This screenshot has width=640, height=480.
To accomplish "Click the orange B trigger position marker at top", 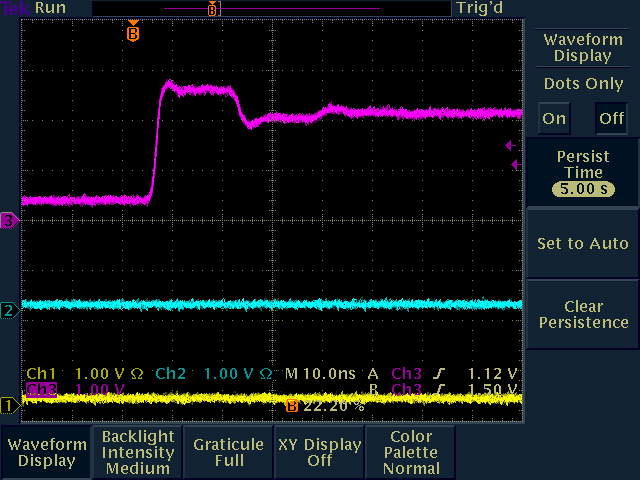I will click(133, 32).
